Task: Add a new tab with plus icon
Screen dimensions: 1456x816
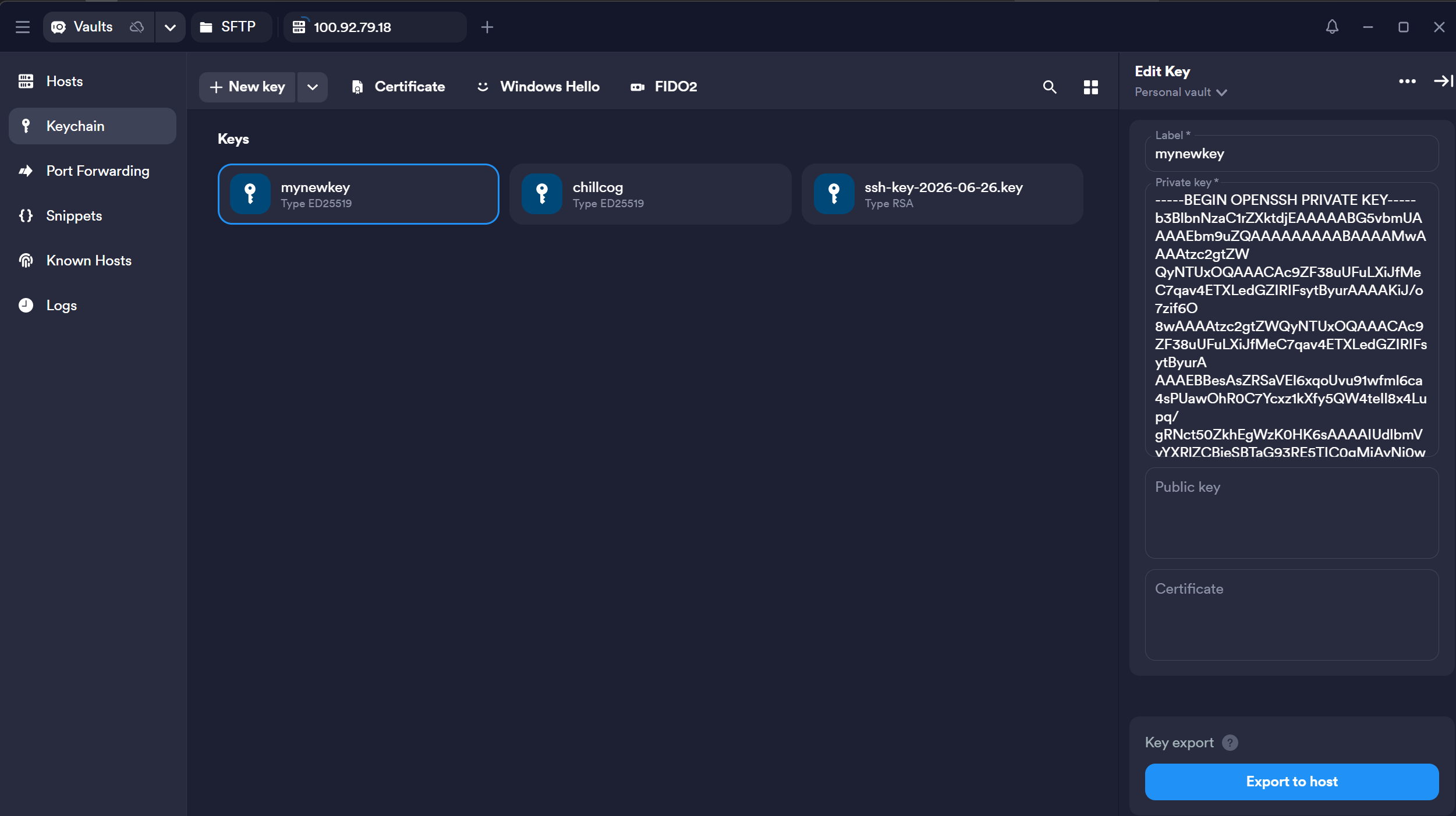Action: [487, 27]
